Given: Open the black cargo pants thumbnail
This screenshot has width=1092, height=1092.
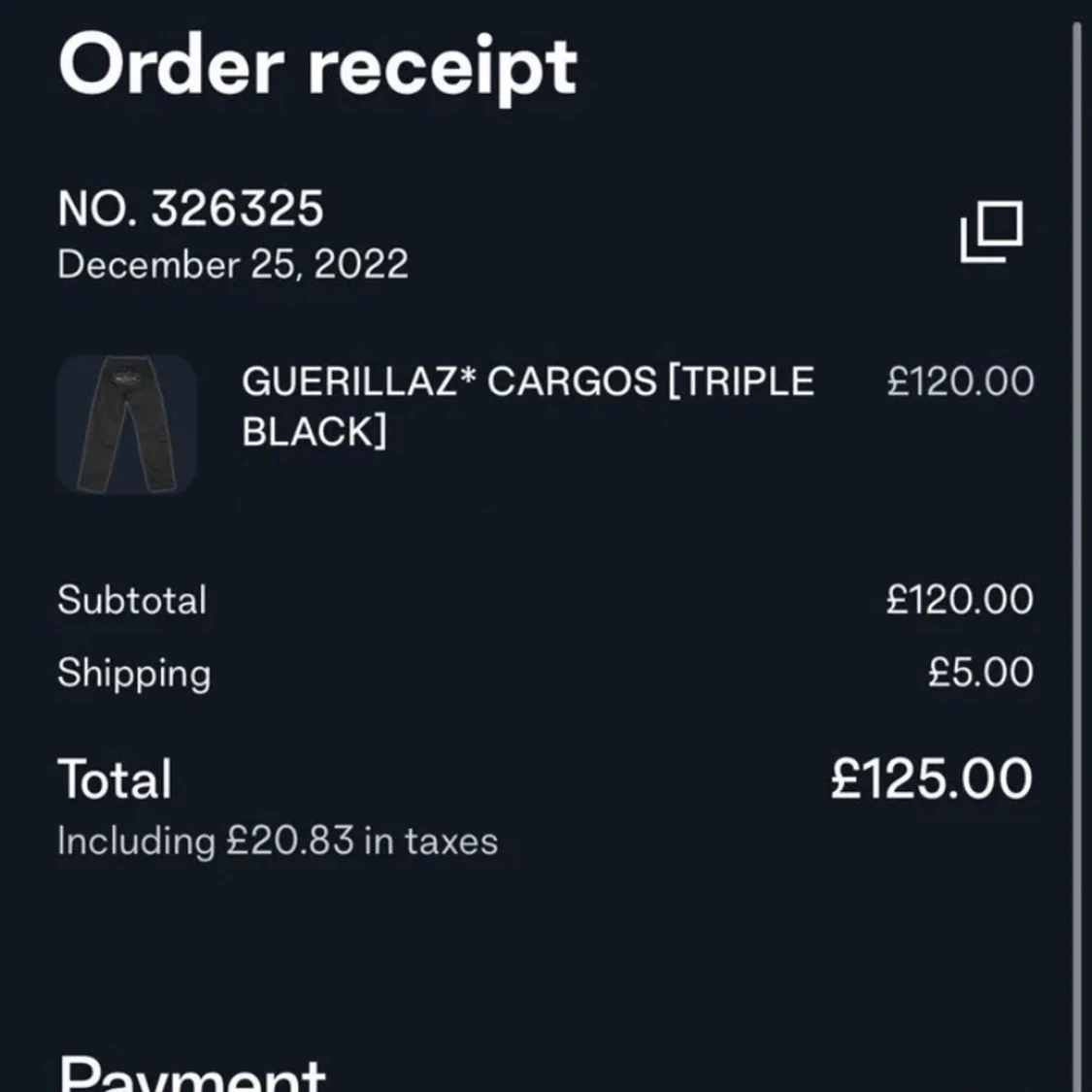Looking at the screenshot, I should click(126, 424).
